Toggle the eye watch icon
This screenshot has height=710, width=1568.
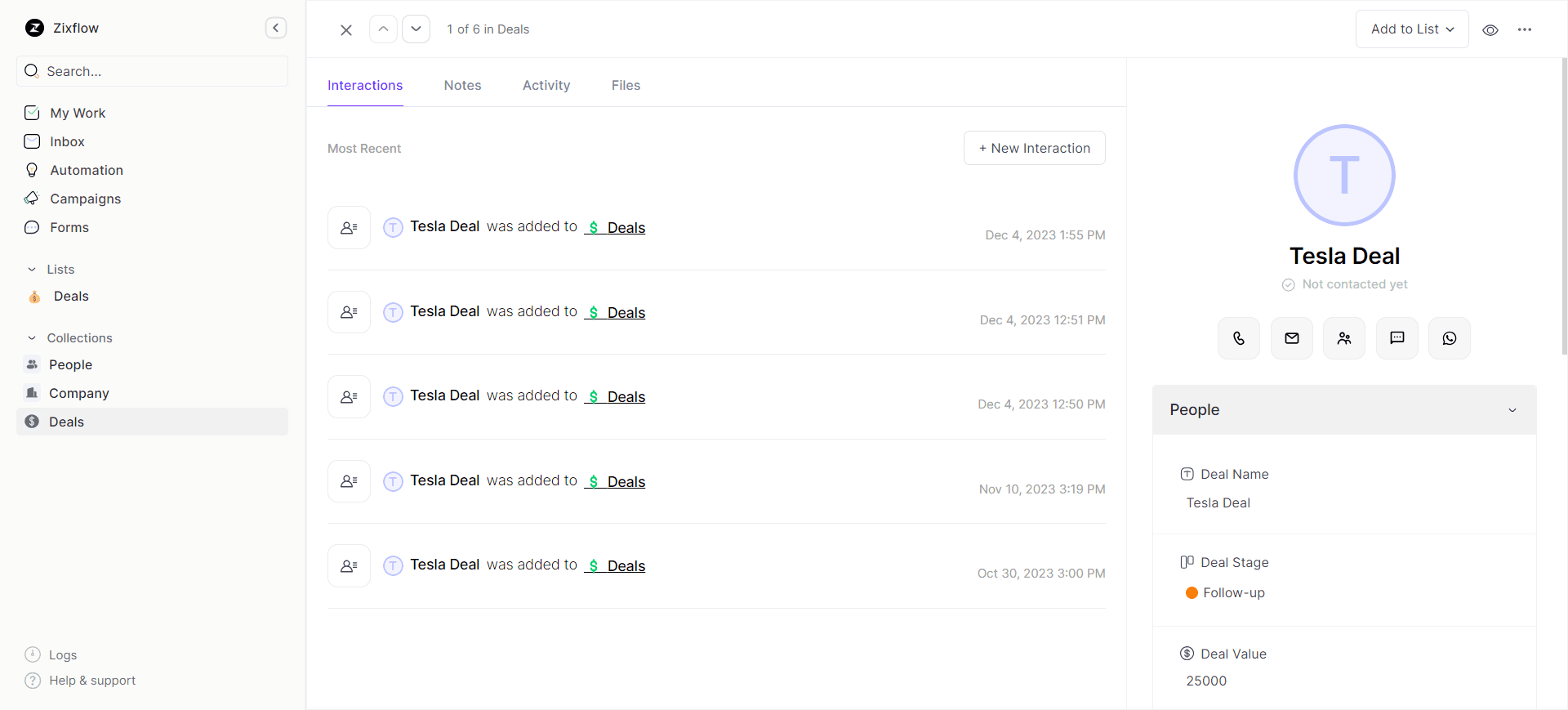[1490, 29]
